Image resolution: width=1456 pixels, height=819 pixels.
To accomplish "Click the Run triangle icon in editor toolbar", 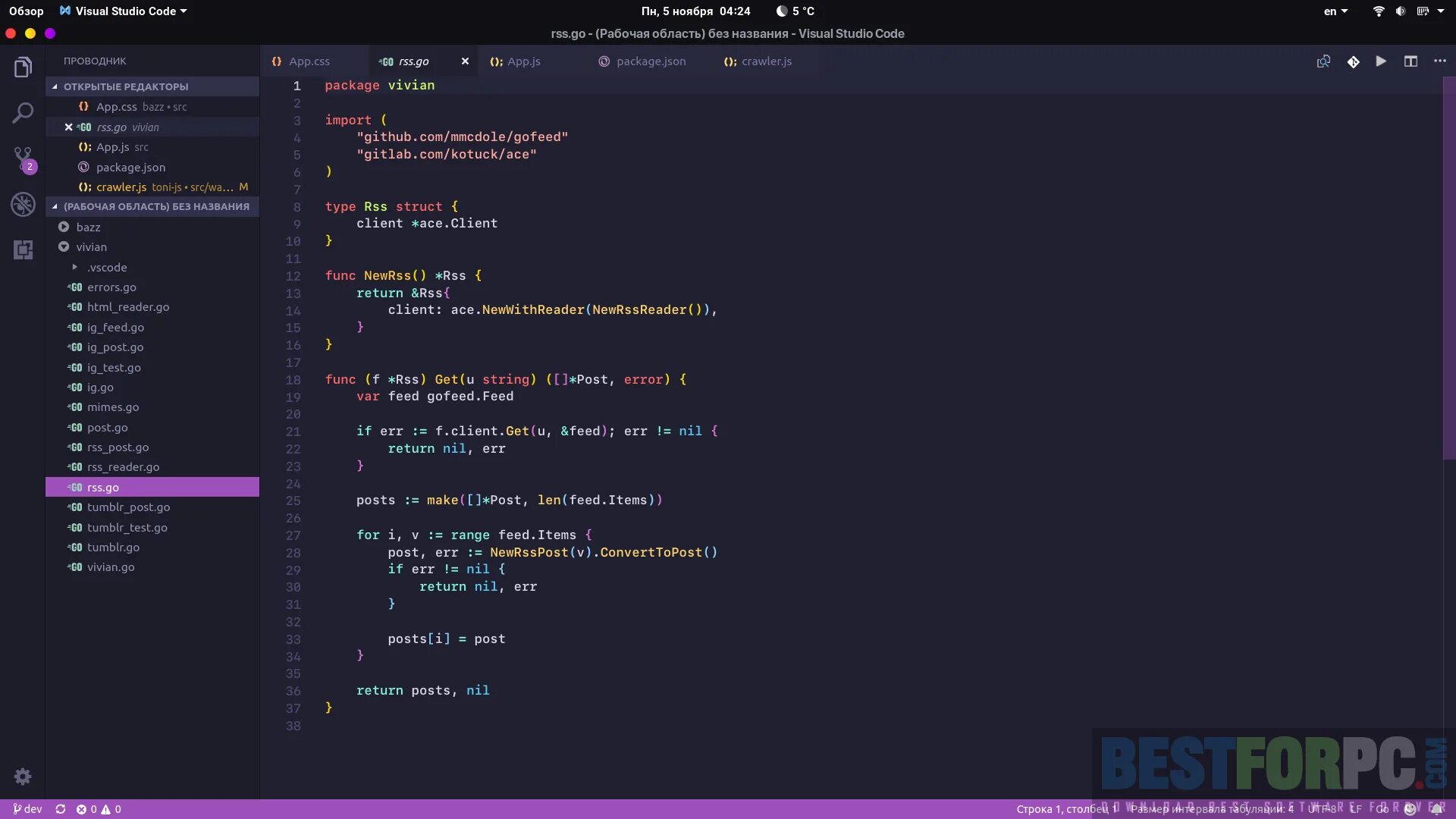I will 1381,61.
